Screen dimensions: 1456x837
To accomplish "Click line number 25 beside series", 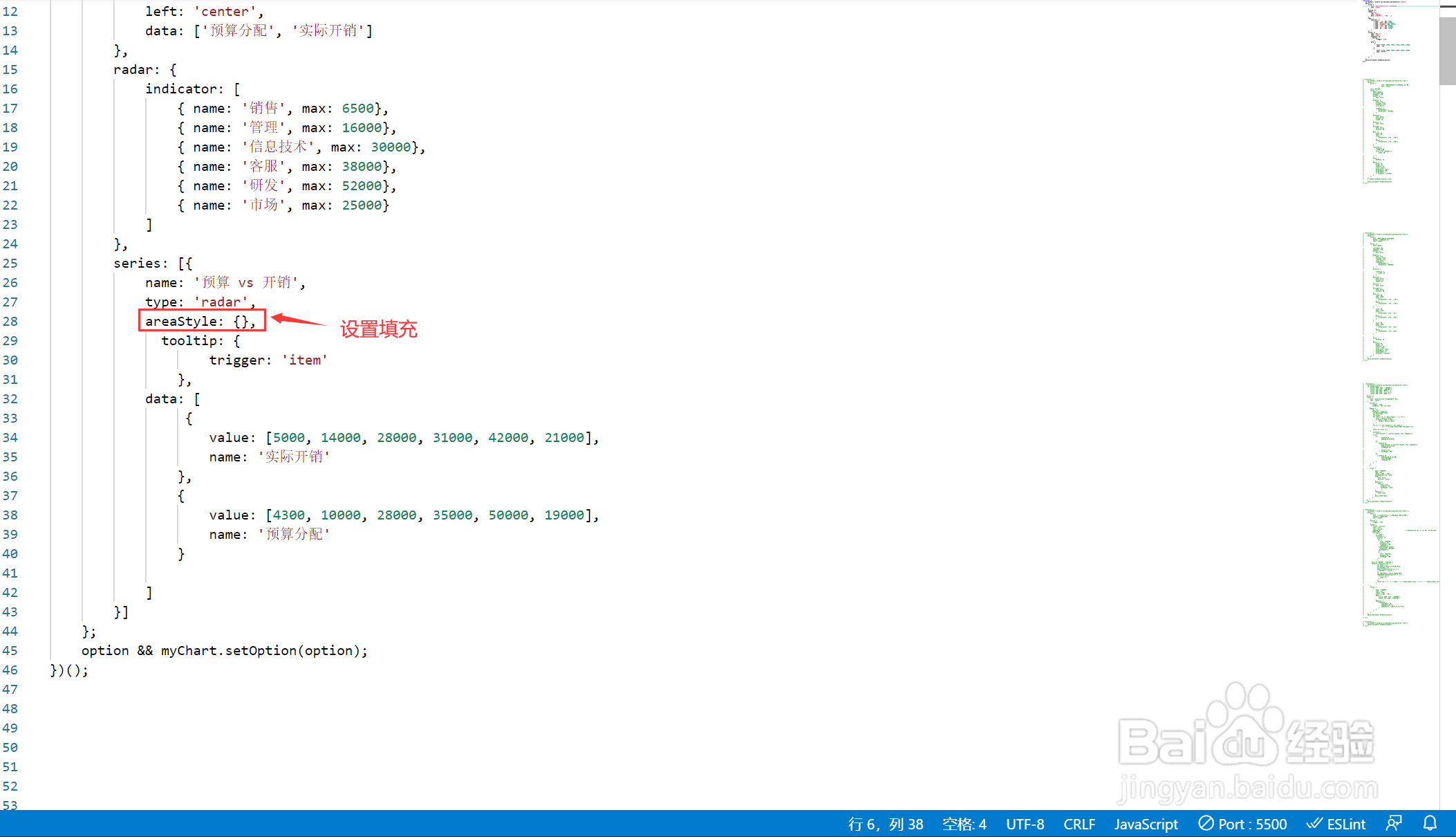I will [x=10, y=263].
